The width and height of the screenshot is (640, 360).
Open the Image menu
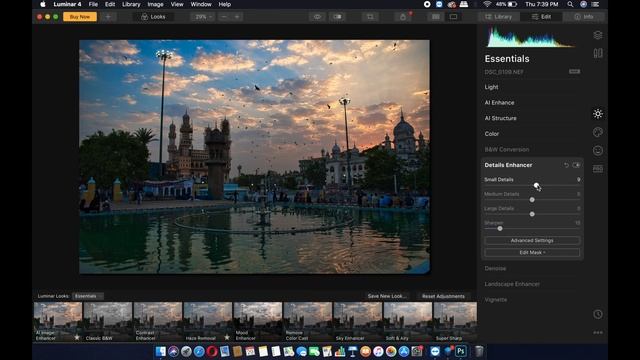click(x=155, y=4)
